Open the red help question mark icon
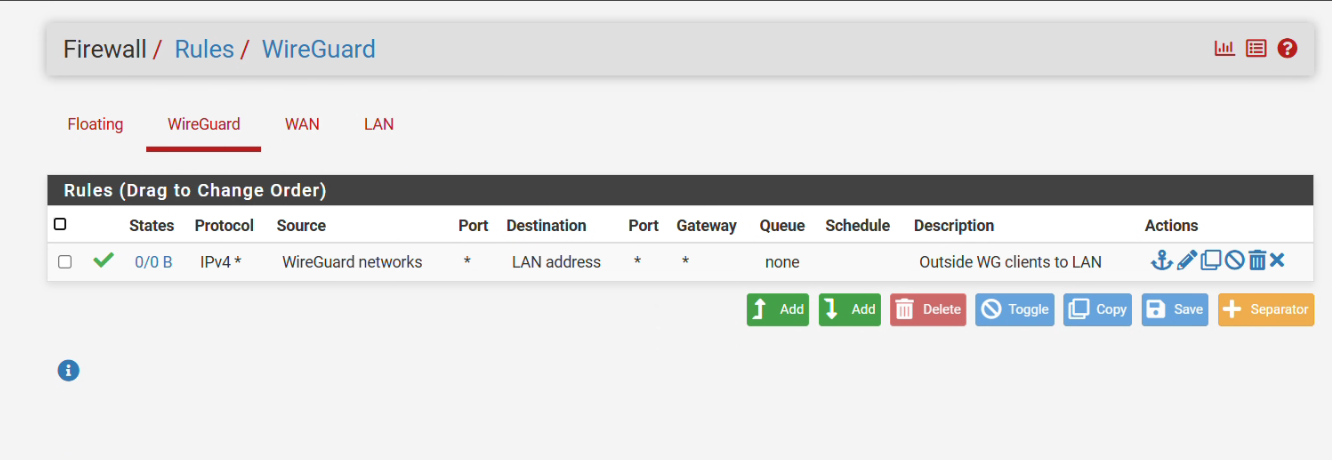This screenshot has height=460, width=1332. 1287,48
